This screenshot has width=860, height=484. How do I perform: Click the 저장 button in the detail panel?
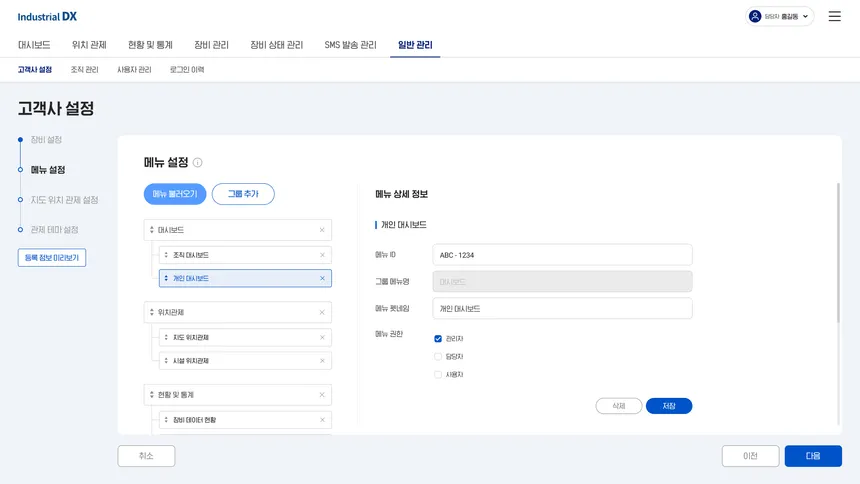[x=669, y=406]
